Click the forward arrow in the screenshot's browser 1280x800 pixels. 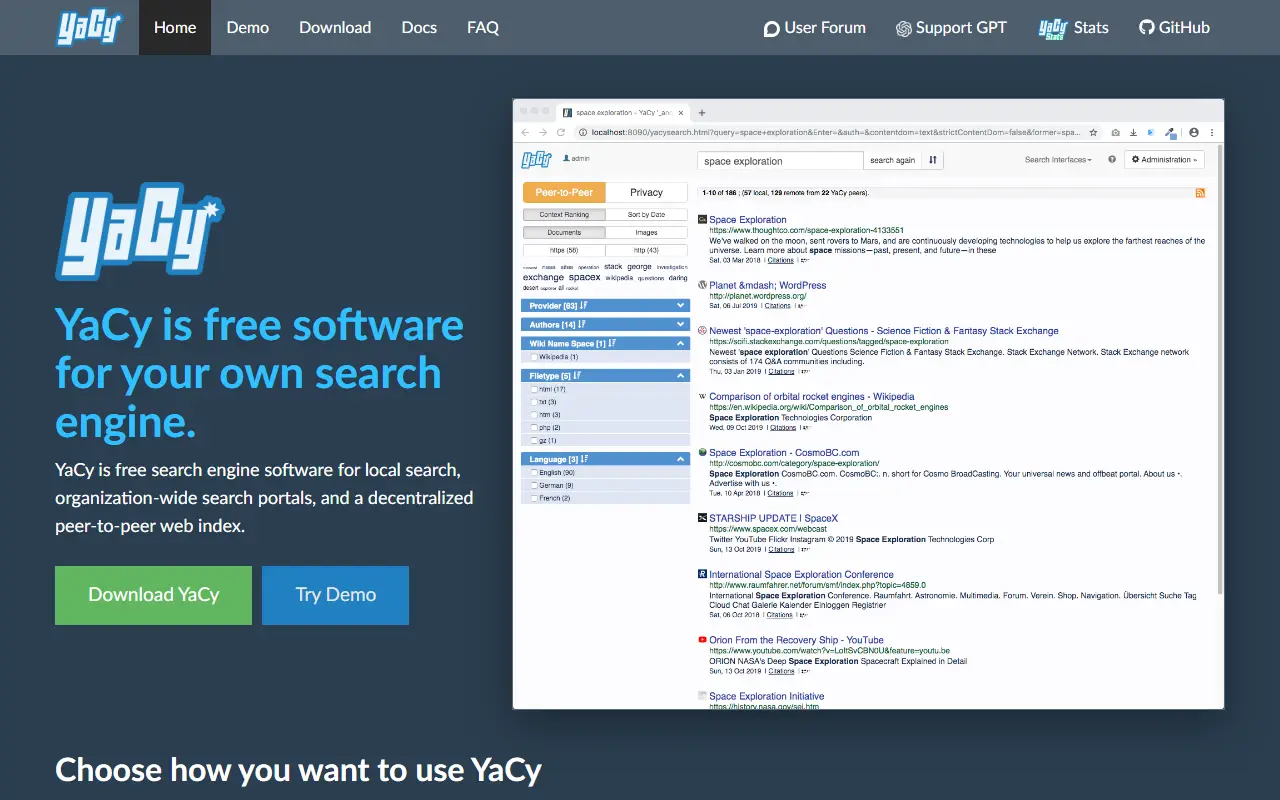coord(543,132)
